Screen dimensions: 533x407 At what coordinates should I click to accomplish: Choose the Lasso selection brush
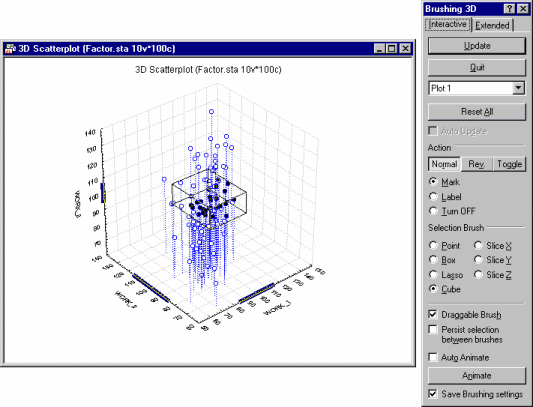point(446,275)
